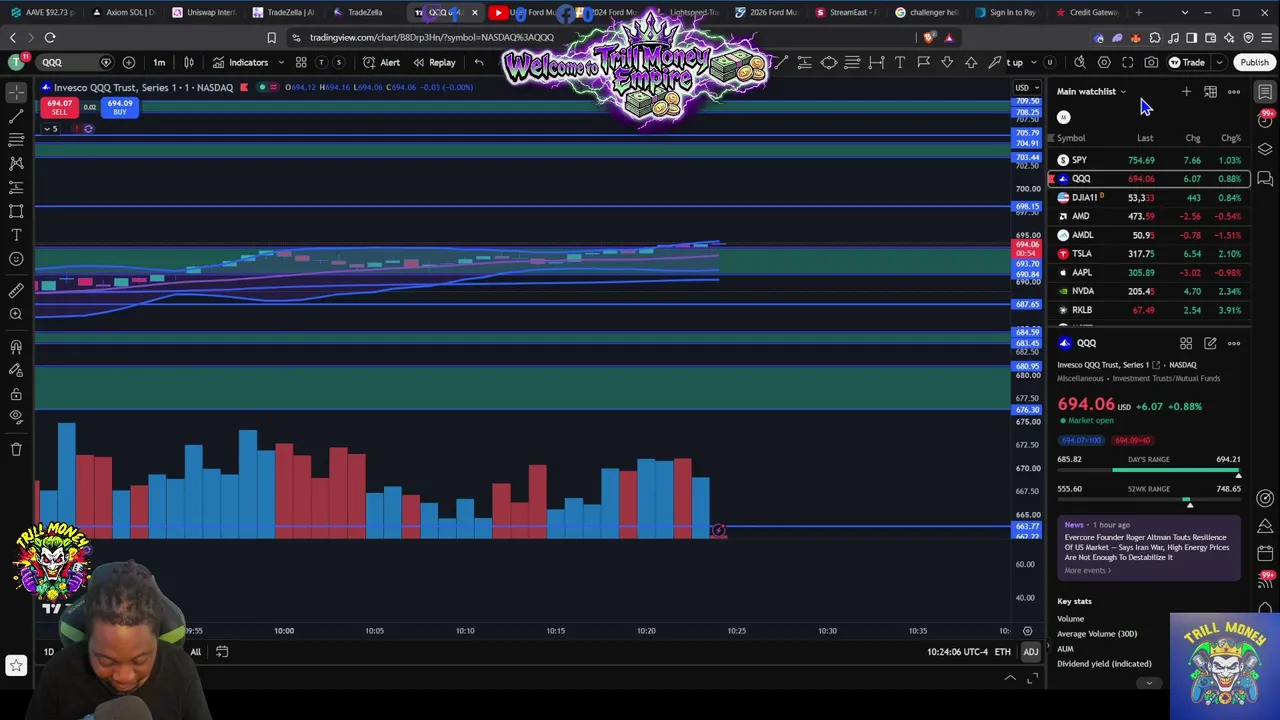
Task: Open timezone menu showing 10:24:06 UTC-4
Action: pyautogui.click(x=957, y=652)
